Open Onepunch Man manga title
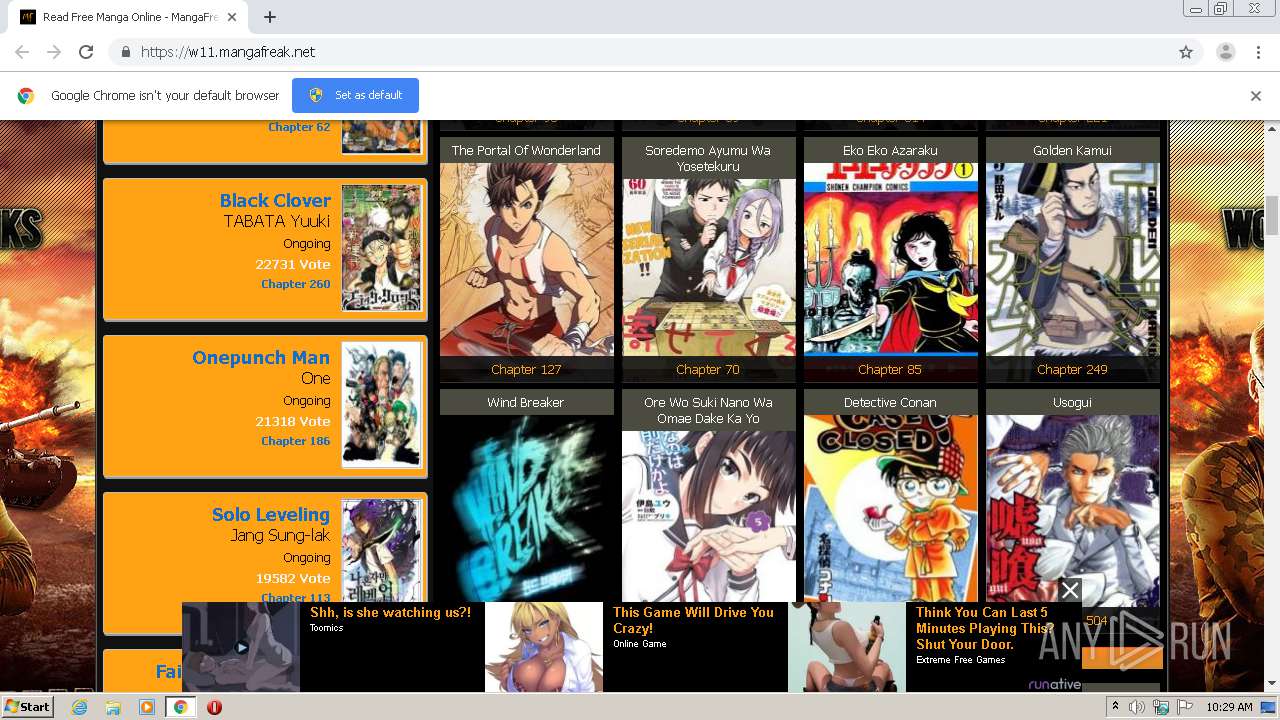 [261, 357]
